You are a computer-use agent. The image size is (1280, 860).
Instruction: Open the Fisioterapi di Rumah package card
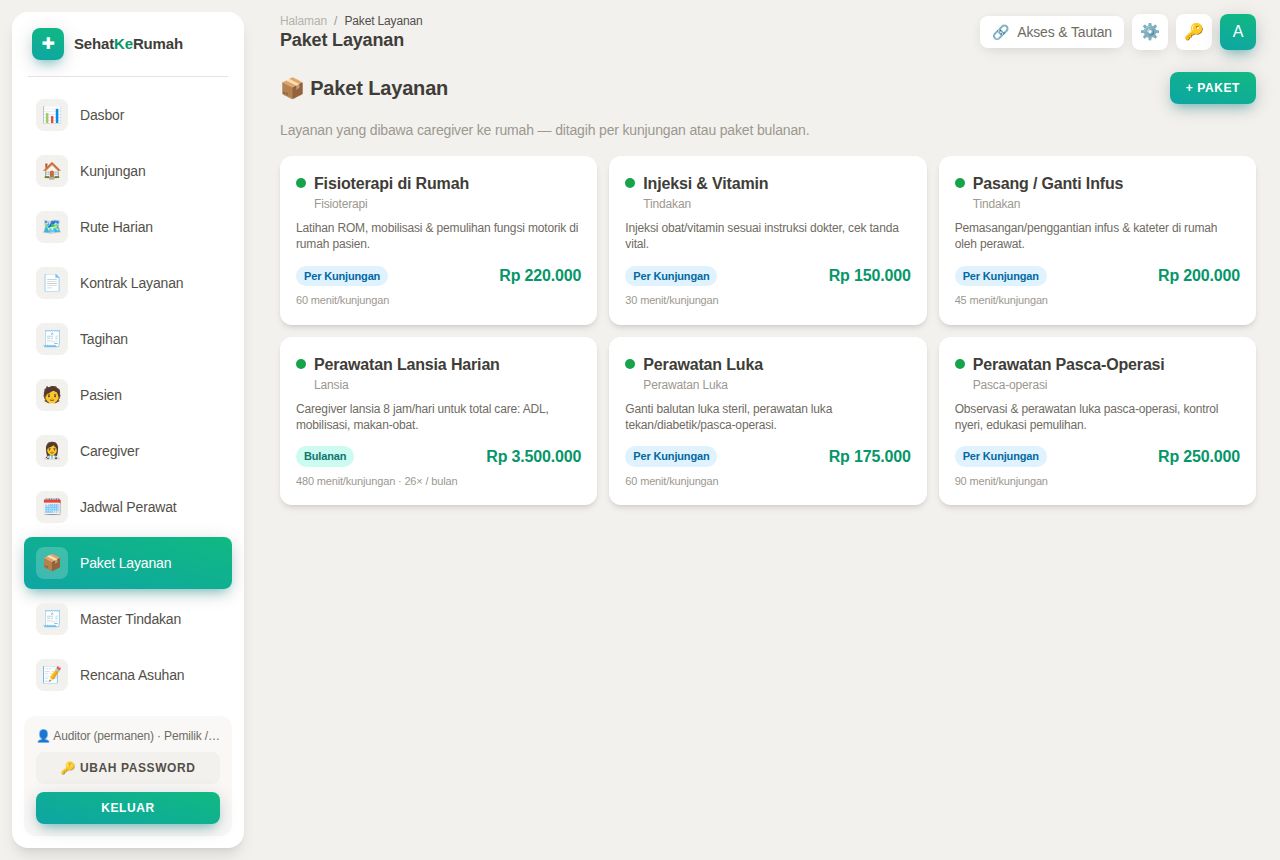438,240
